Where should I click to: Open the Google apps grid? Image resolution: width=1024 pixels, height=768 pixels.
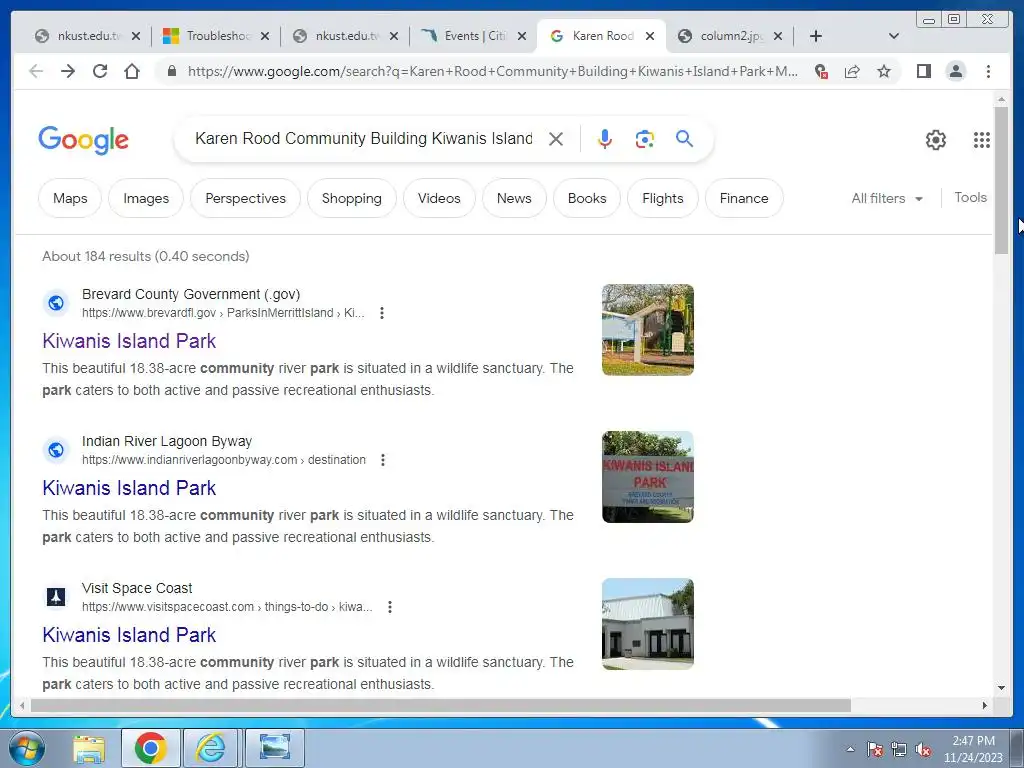[982, 140]
